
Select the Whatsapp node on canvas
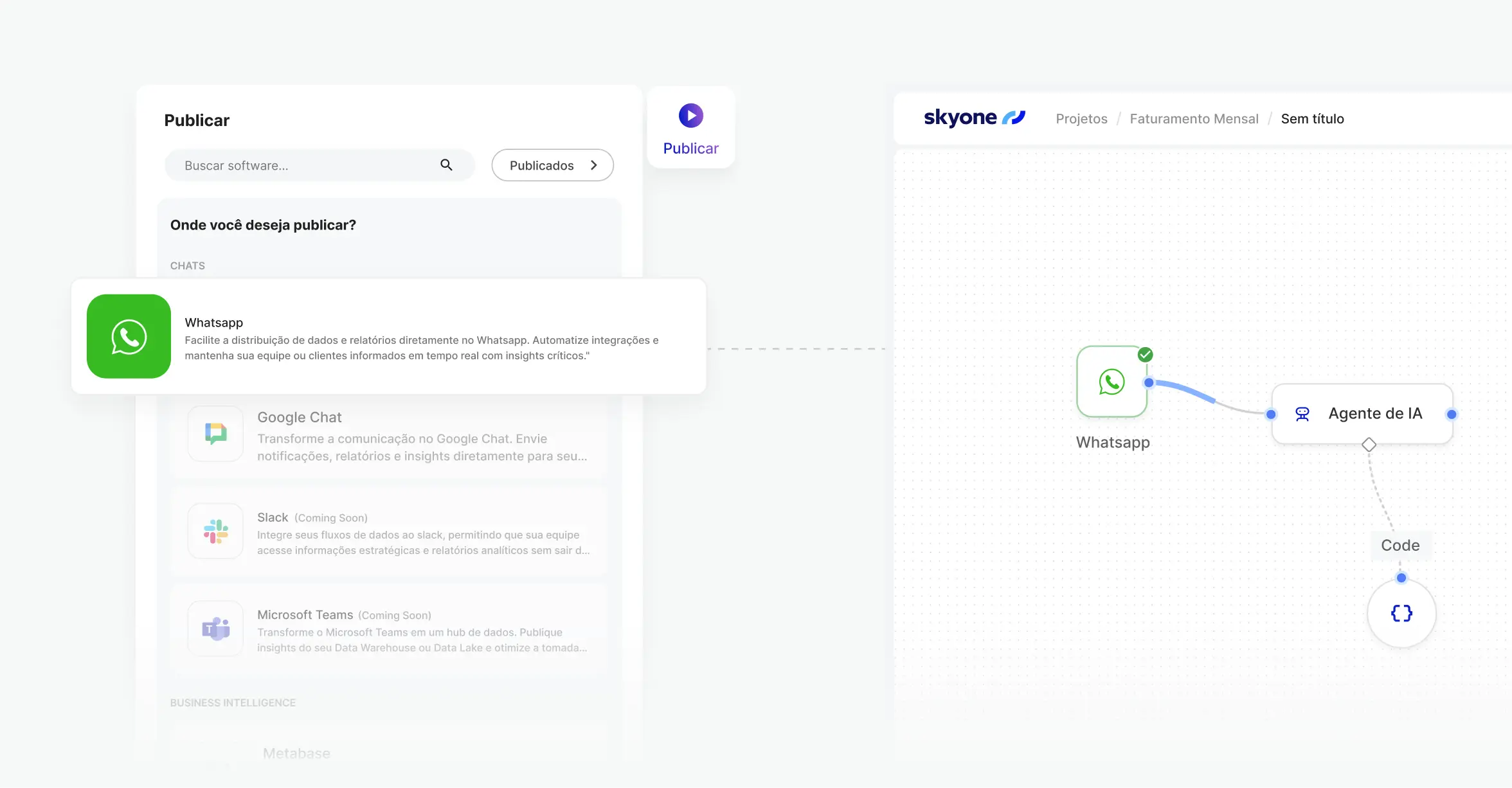point(1111,382)
